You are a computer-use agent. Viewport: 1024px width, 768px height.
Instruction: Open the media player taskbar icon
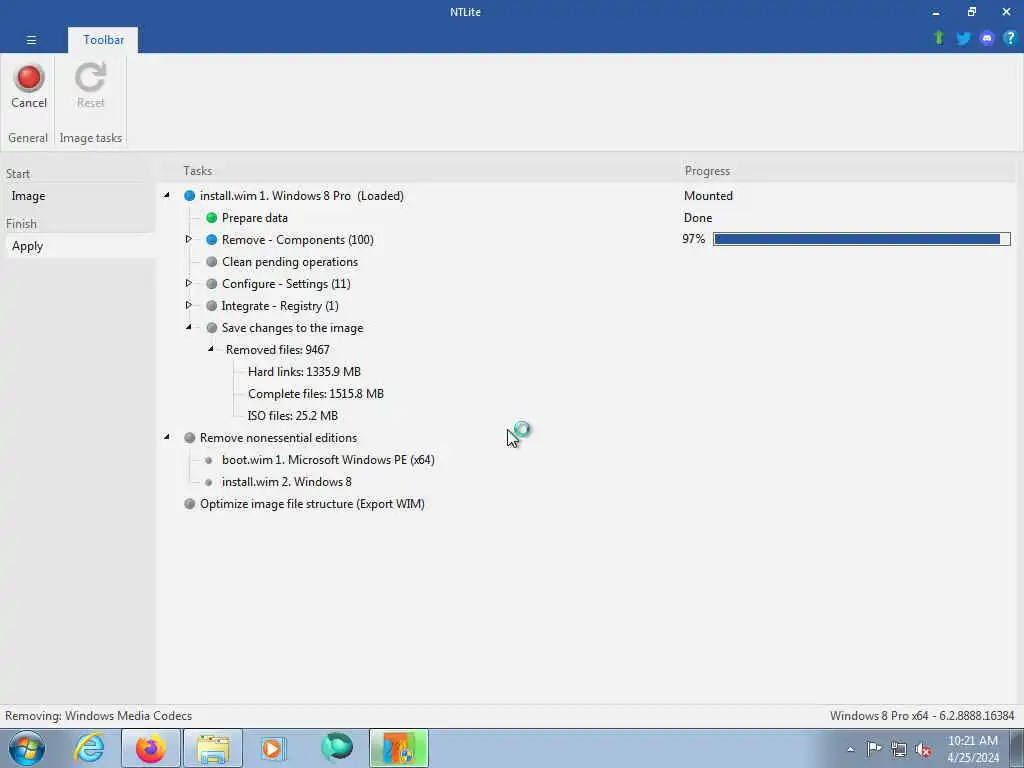273,748
